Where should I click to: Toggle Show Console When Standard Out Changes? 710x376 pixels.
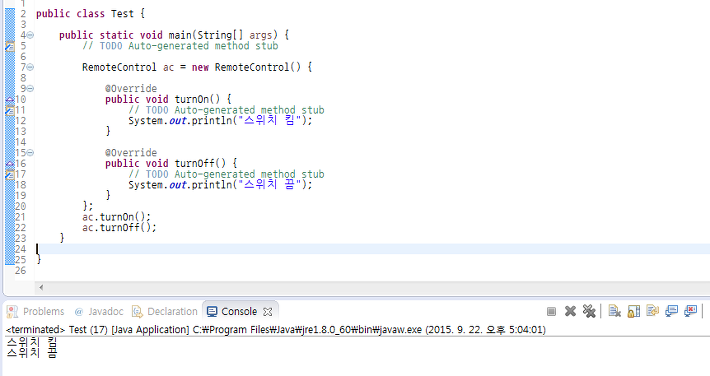point(672,311)
